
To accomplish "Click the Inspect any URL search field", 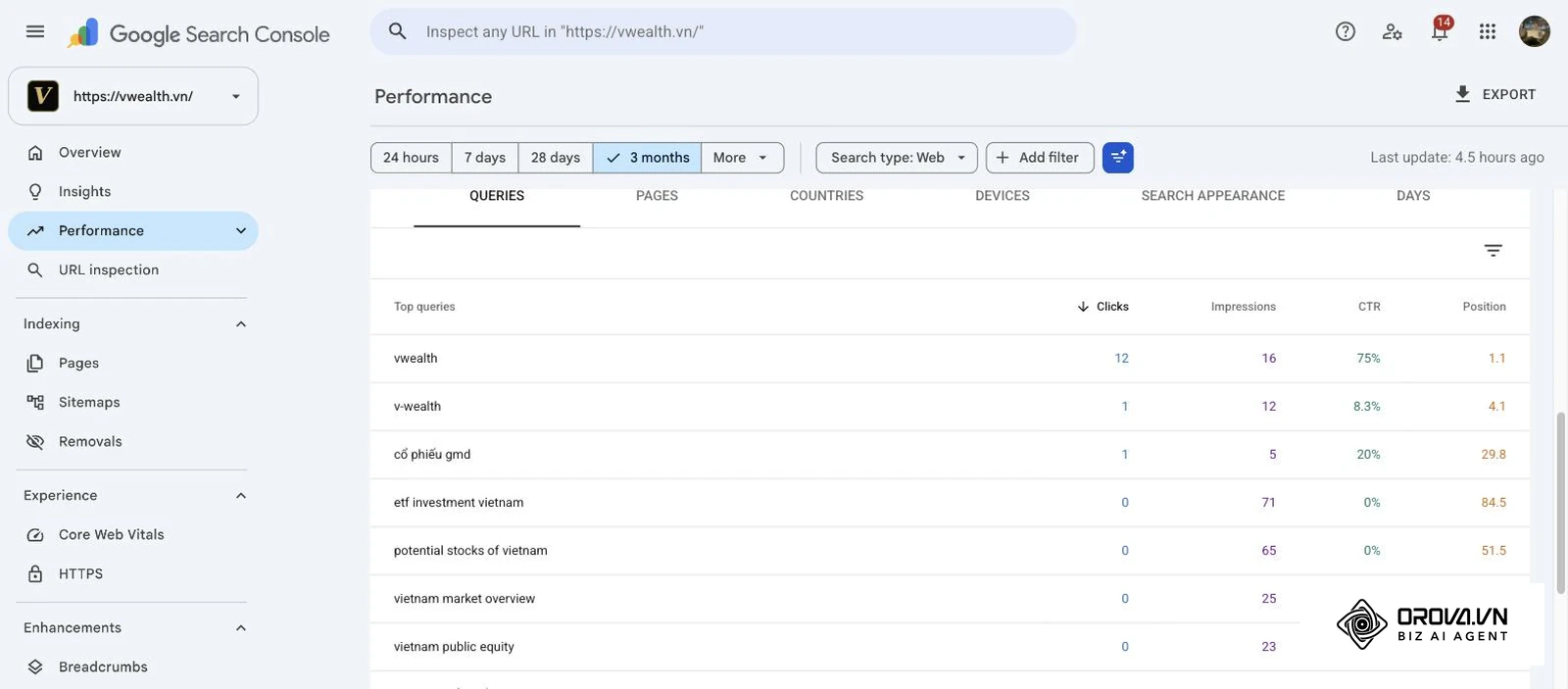I will [x=723, y=31].
